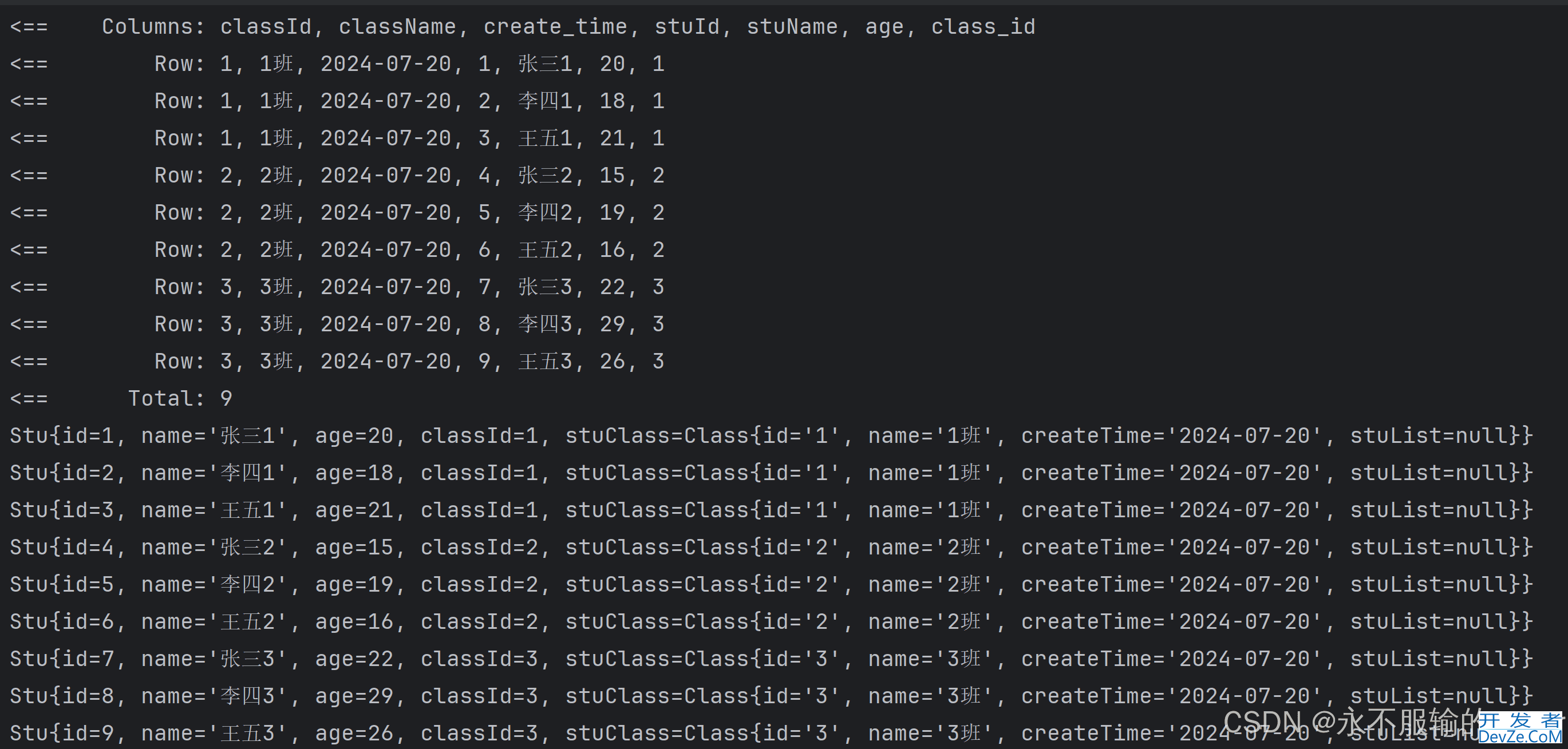Select row with 王五3, 26
This screenshot has width=1568, height=749.
[337, 361]
